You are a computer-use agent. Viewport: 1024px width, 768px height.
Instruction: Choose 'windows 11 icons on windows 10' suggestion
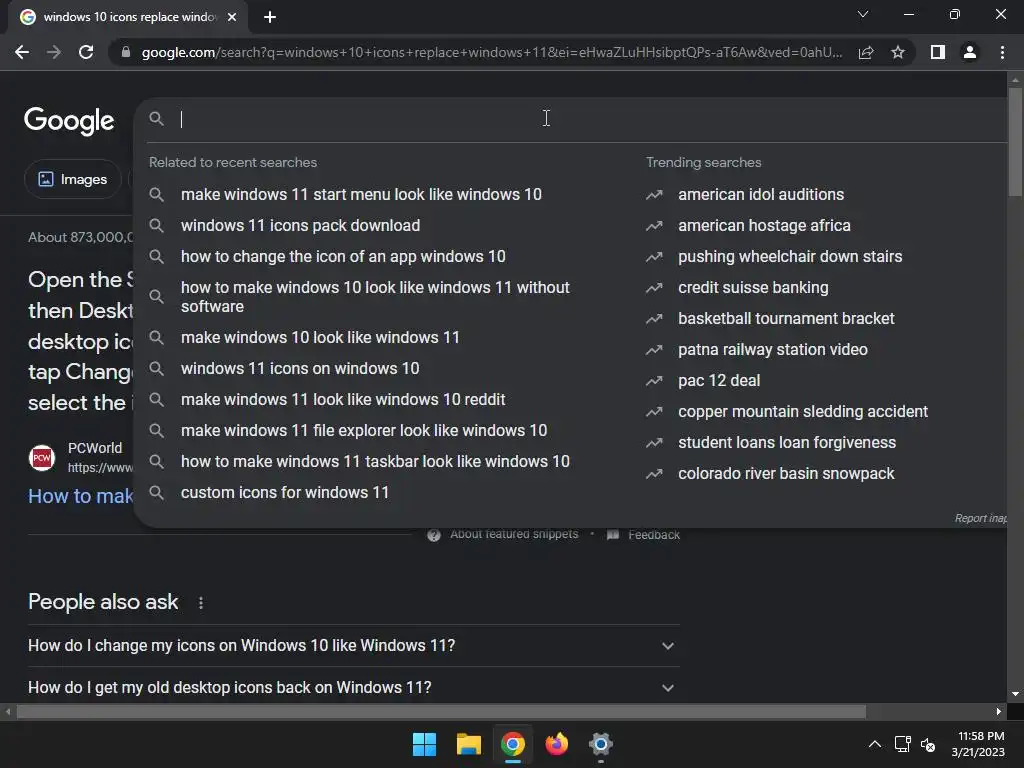pyautogui.click(x=300, y=368)
